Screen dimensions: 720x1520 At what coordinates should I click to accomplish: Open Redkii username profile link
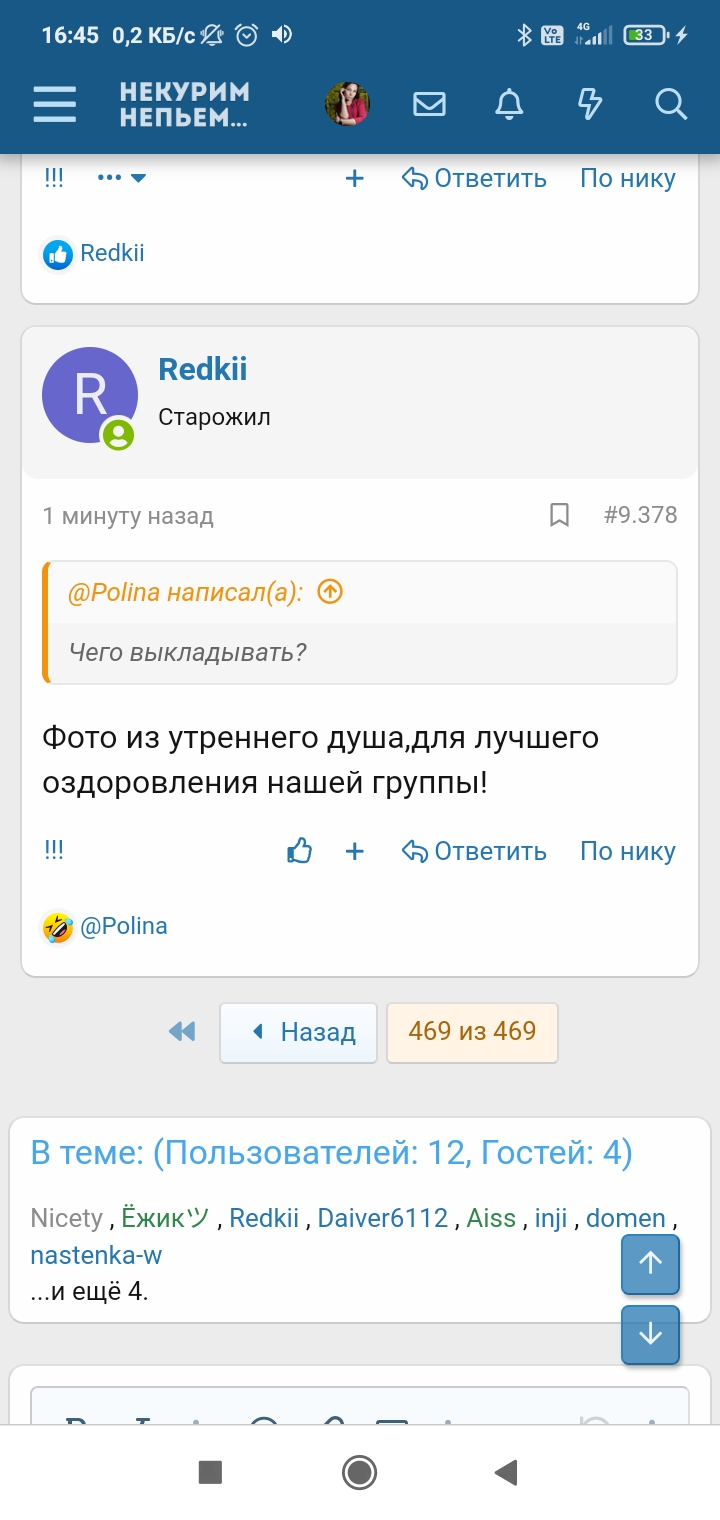click(203, 369)
